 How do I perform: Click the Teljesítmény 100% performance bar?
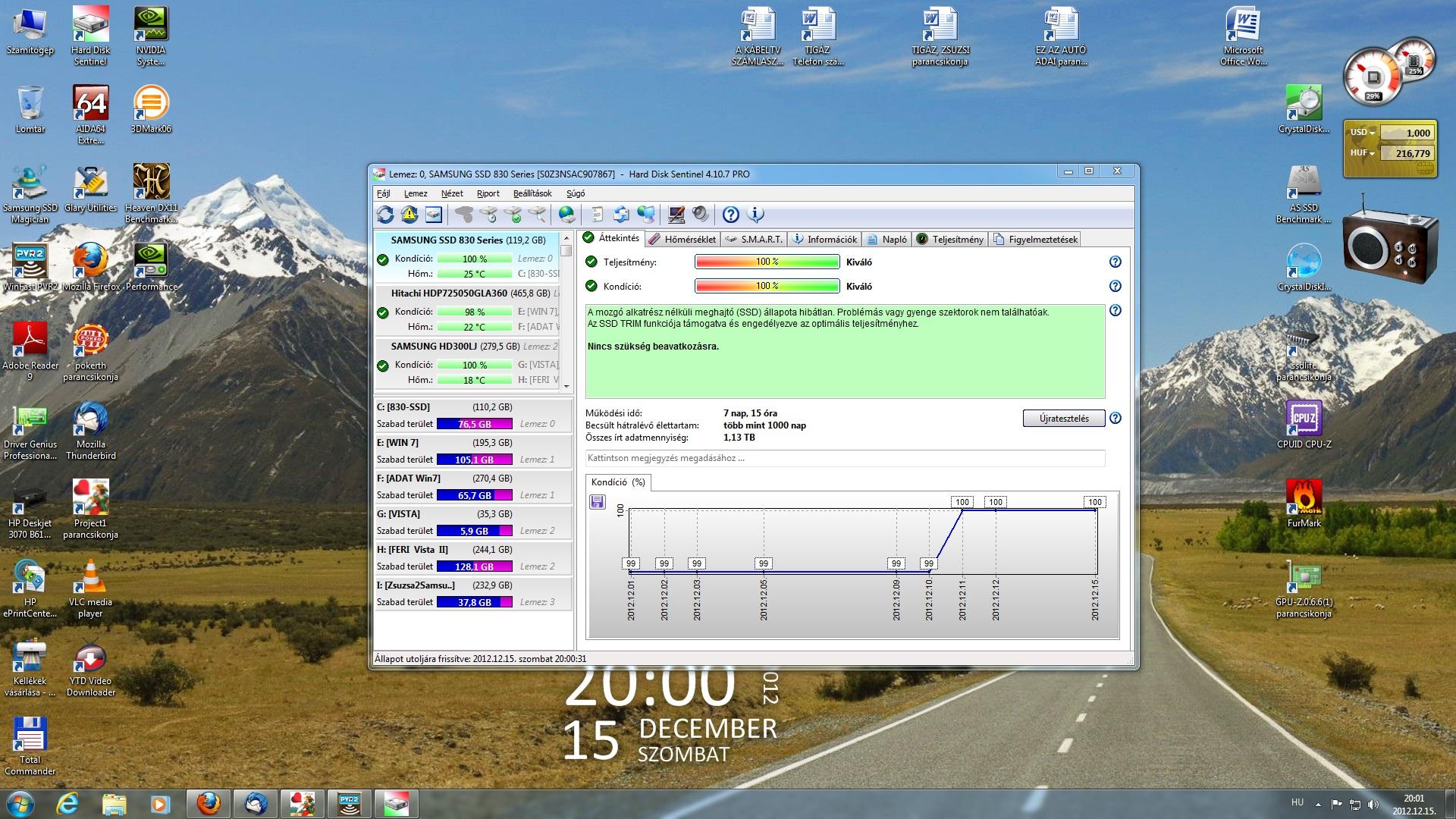point(767,262)
